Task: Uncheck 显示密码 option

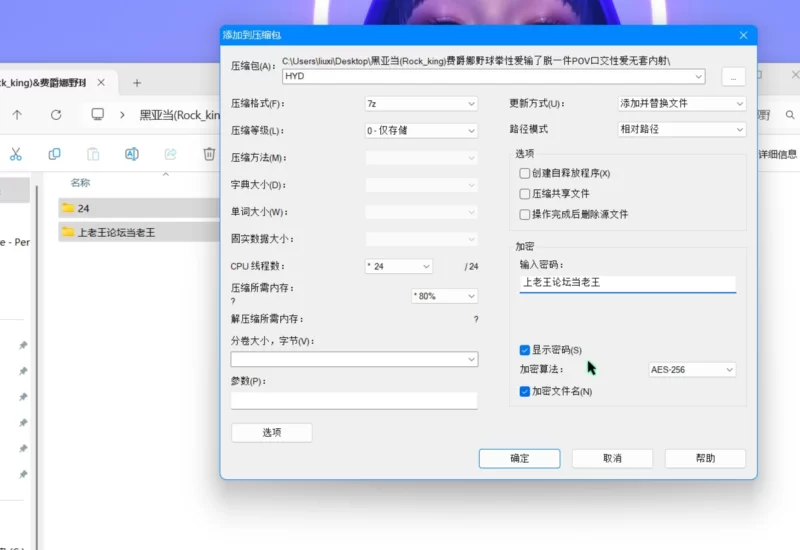Action: [525, 350]
